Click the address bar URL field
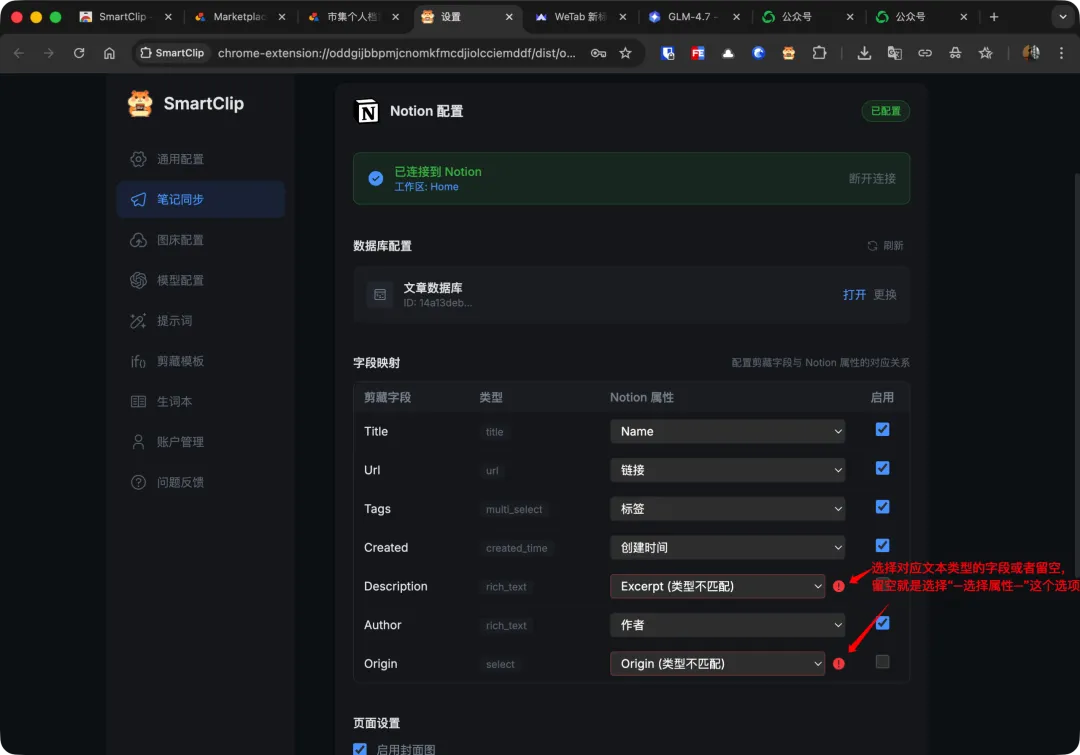The height and width of the screenshot is (755, 1080). pyautogui.click(x=396, y=53)
